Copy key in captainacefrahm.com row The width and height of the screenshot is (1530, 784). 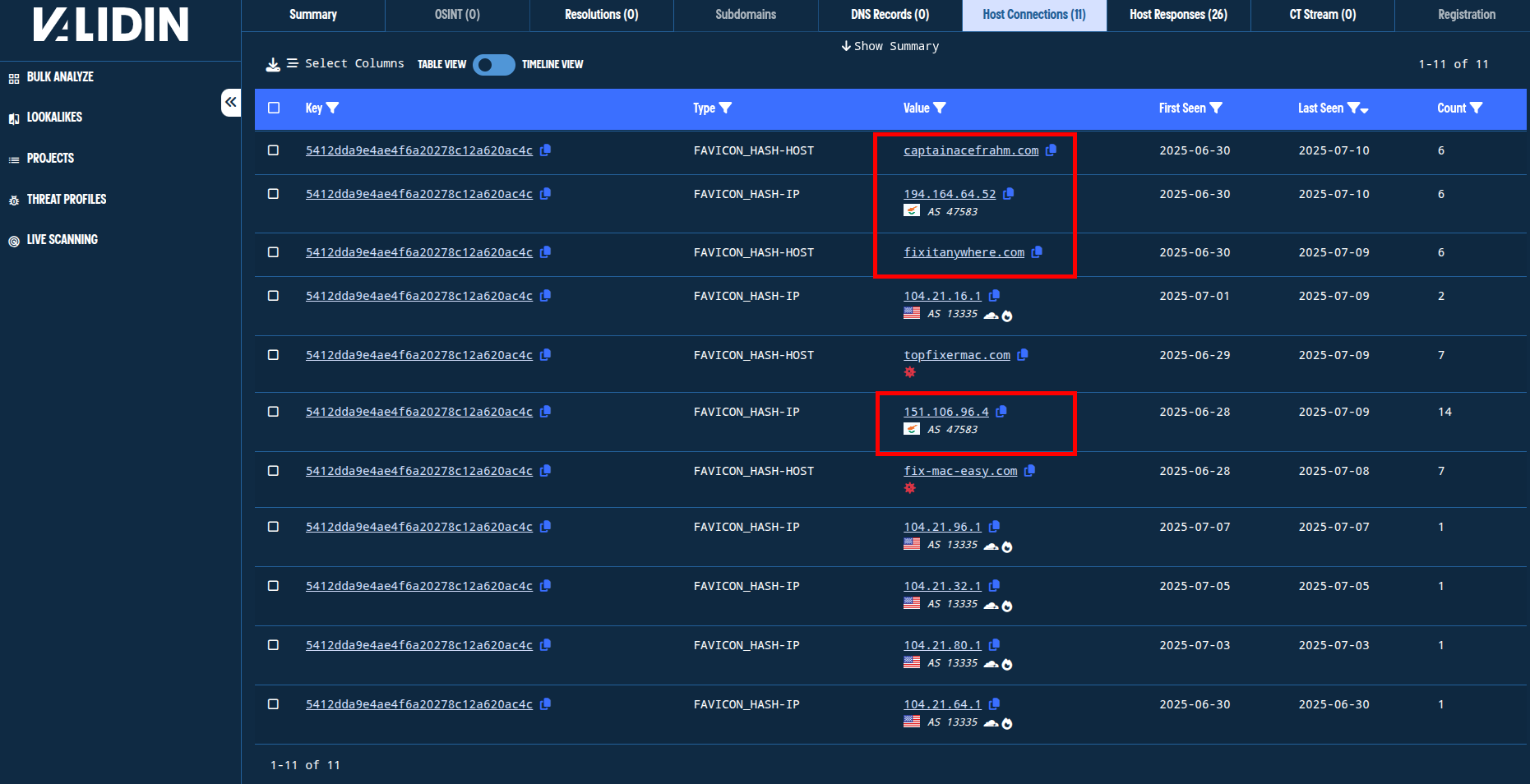click(x=545, y=150)
